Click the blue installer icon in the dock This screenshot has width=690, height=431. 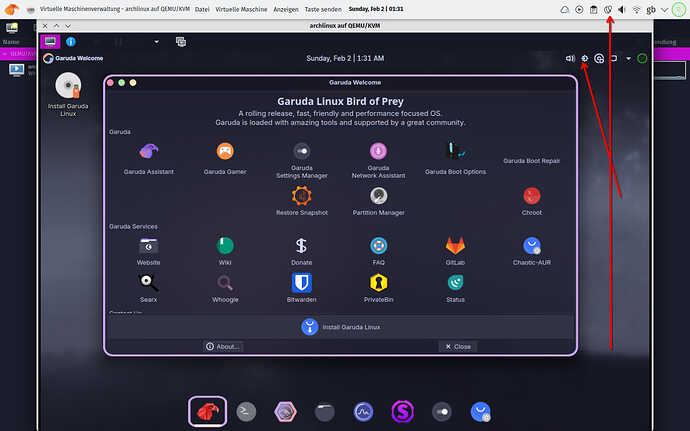(x=481, y=412)
